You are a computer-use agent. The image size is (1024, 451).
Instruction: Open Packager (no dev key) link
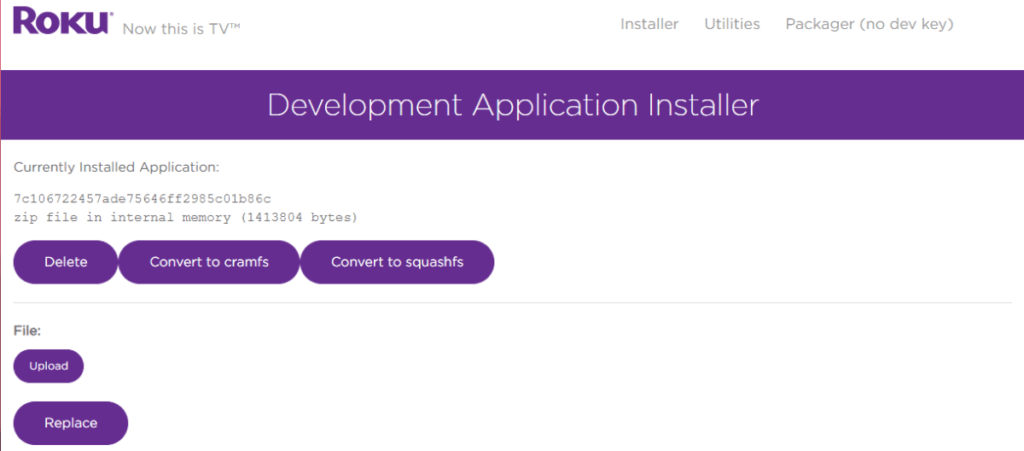pyautogui.click(x=869, y=24)
